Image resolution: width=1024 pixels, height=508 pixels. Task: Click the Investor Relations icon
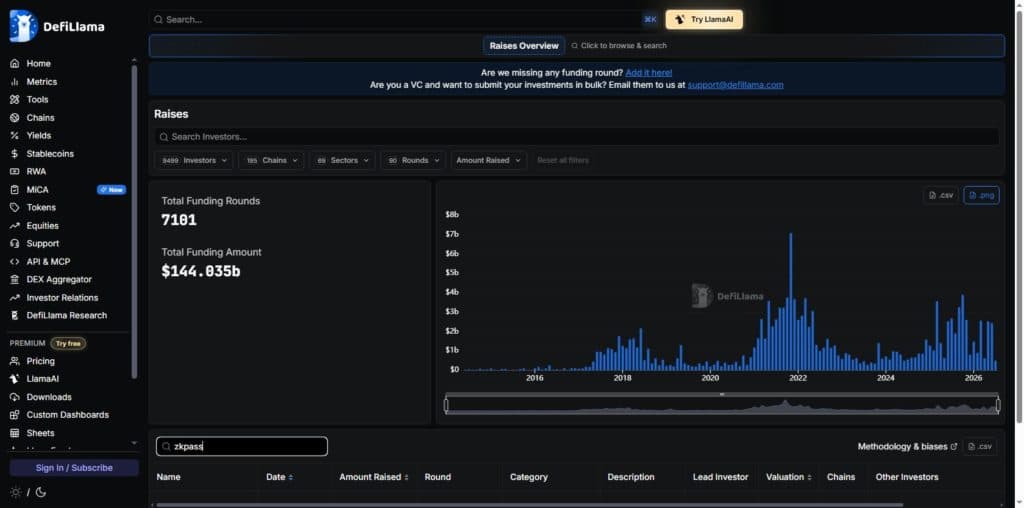pos(14,297)
